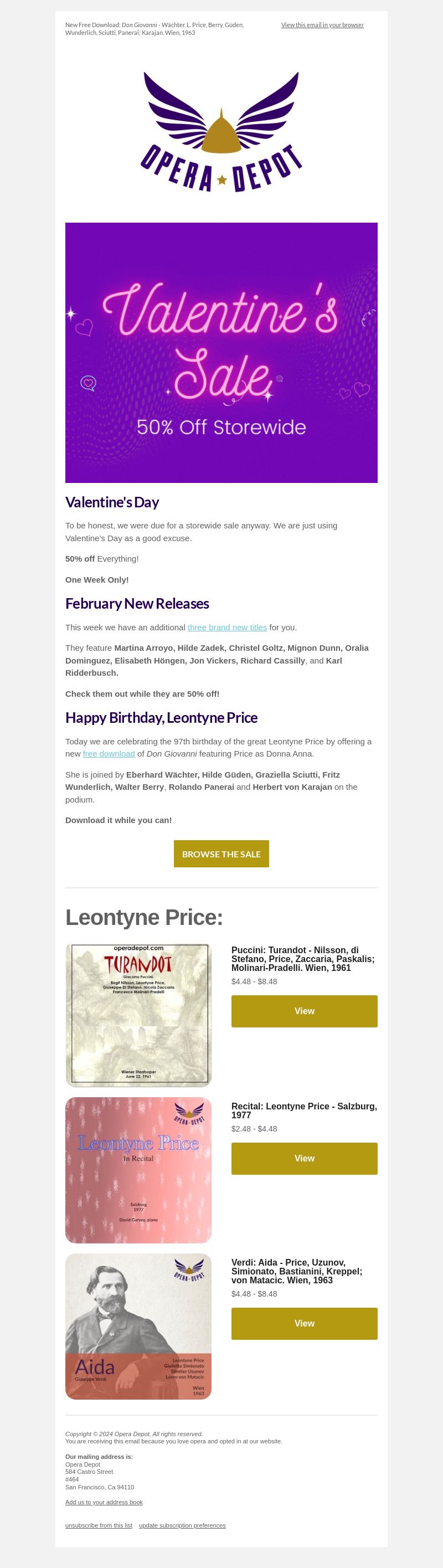Screen dimensions: 443x1568
Task: Follow the three brand new titles link
Action: (x=227, y=627)
